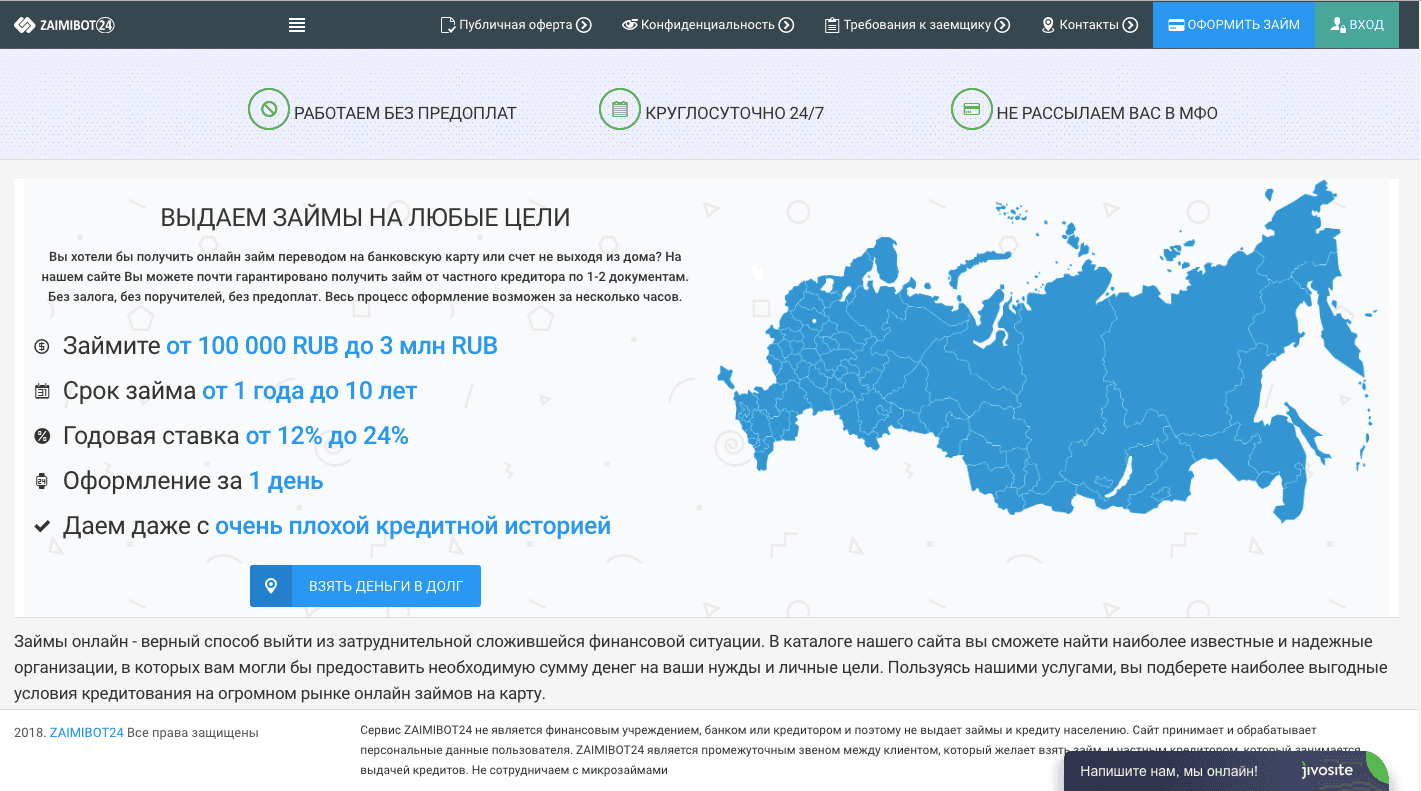Click the percent icon beside Годовая ставка
This screenshot has height=791, width=1421.
tap(41, 435)
